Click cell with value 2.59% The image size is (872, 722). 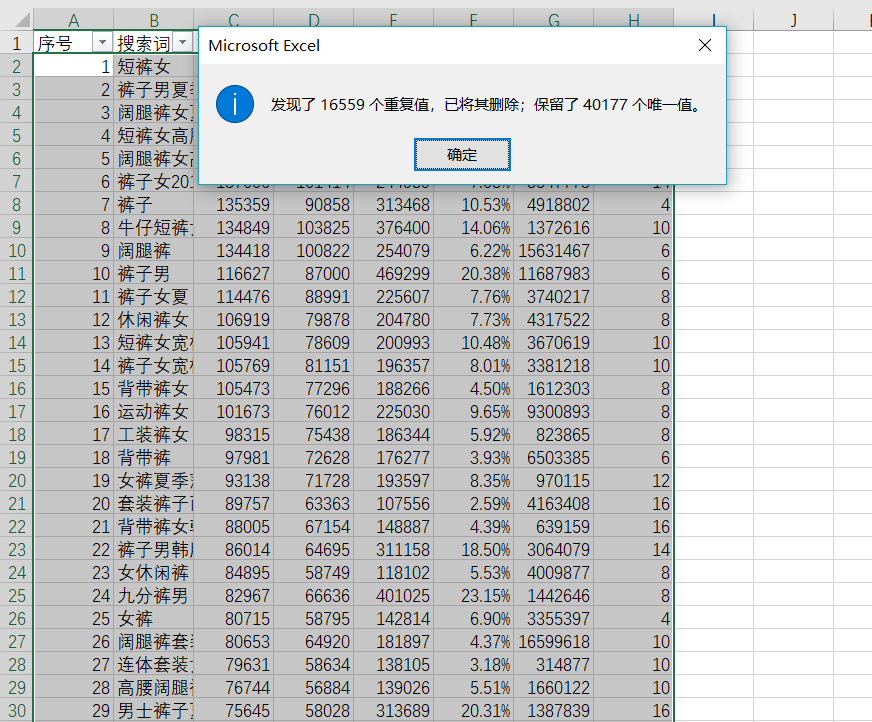474,503
